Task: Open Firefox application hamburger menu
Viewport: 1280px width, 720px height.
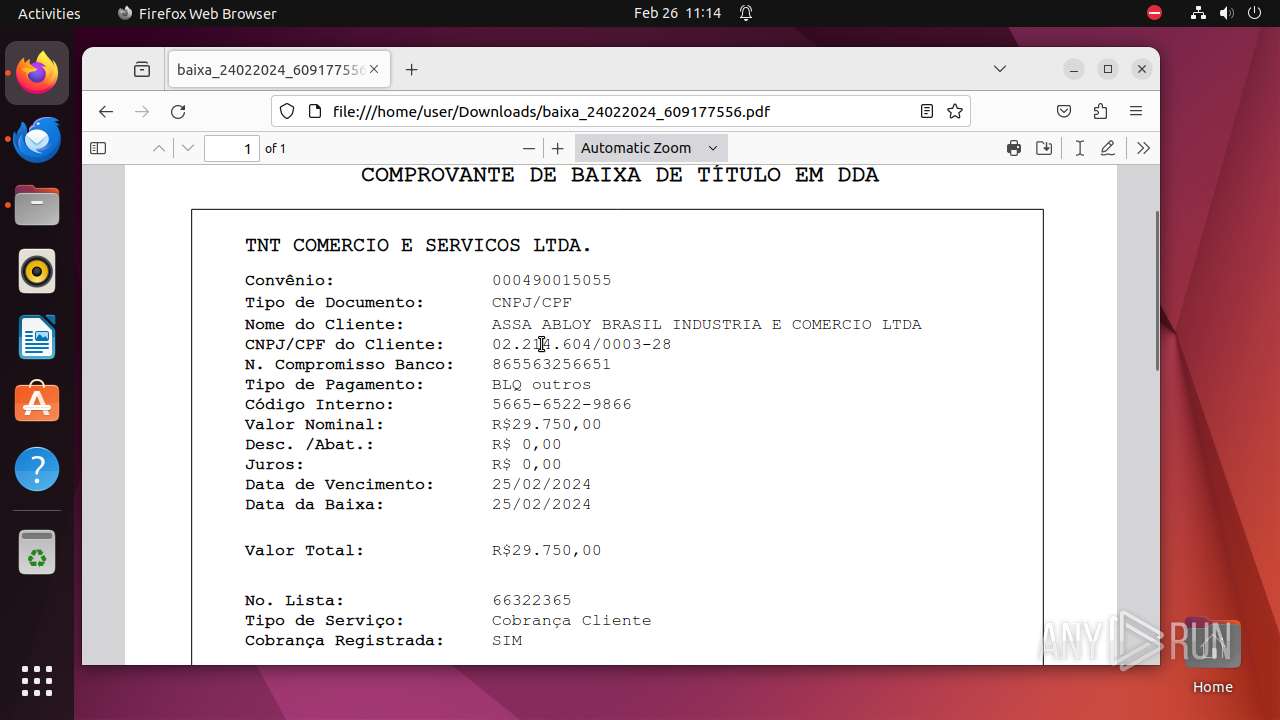Action: click(1136, 111)
